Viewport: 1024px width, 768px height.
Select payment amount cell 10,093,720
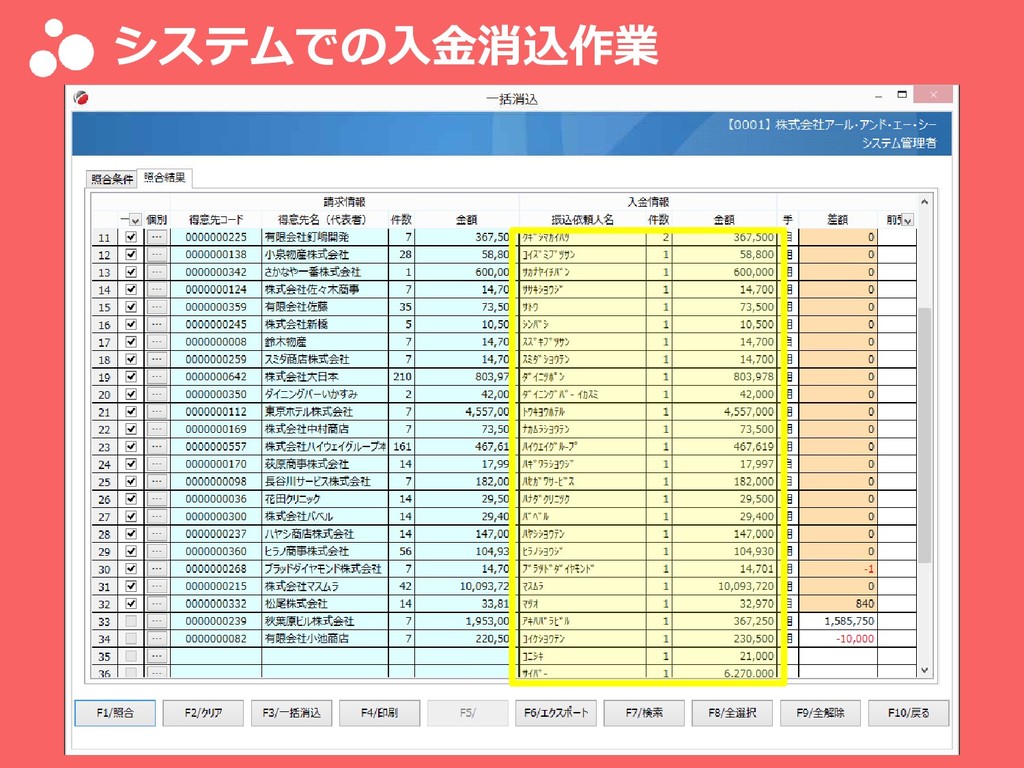click(x=724, y=586)
